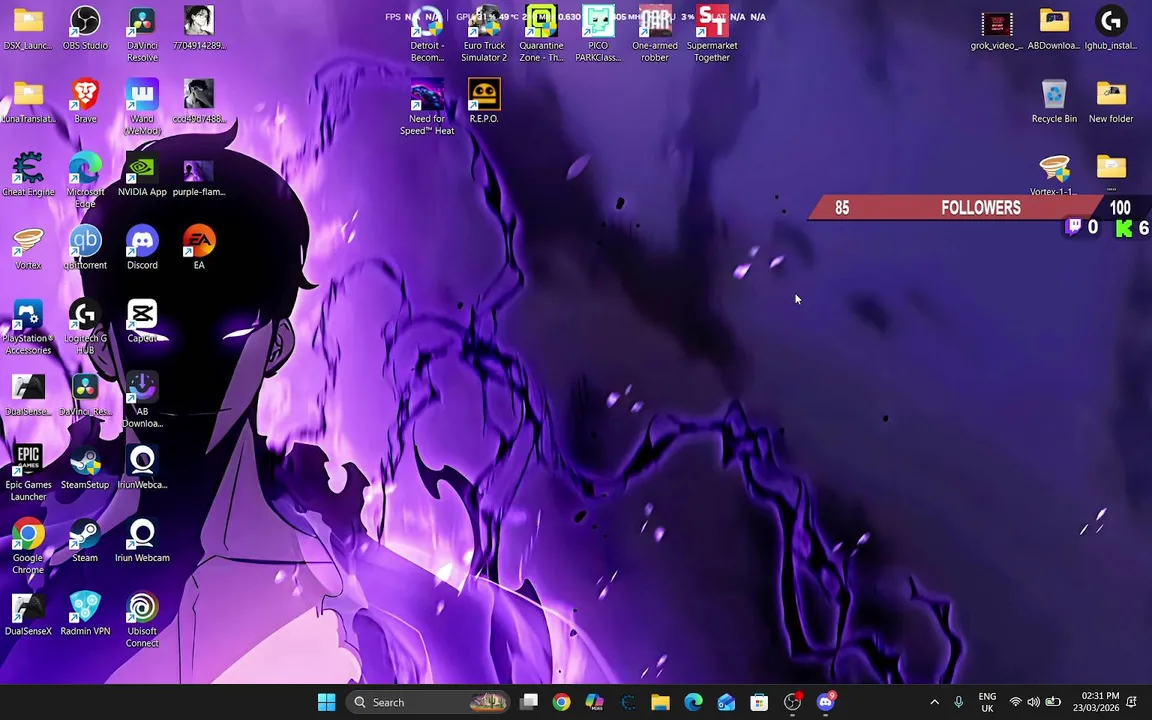Select the Logitech G HUB shortcut
Image resolution: width=1152 pixels, height=720 pixels.
[x=85, y=328]
